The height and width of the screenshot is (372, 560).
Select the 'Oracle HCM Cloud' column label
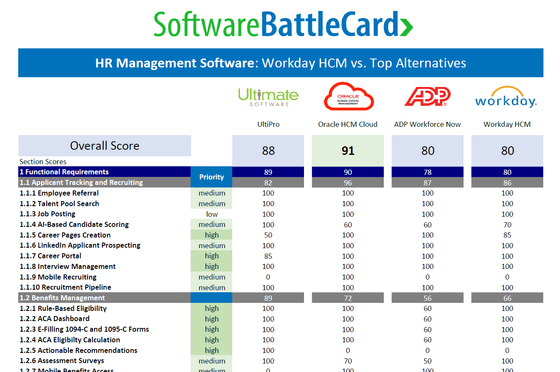(x=348, y=124)
